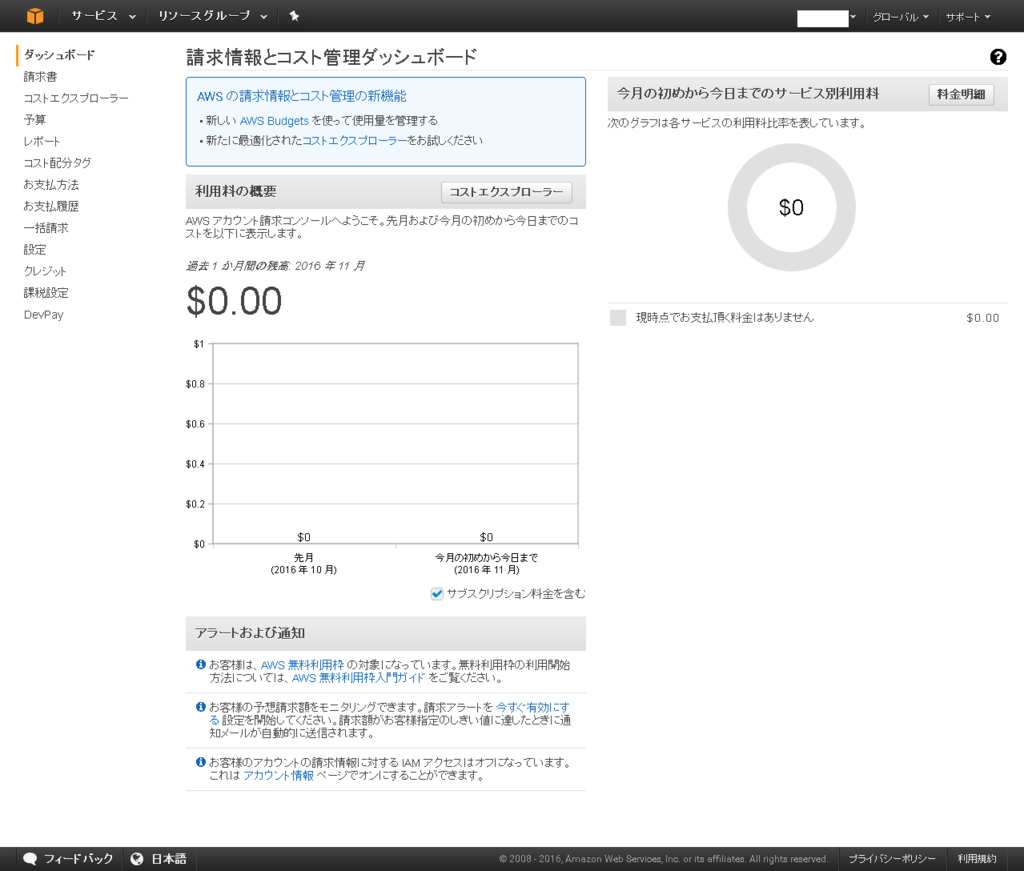The width and height of the screenshot is (1024, 871).
Task: Click the アラートおよび通知 section title
Action: 250,633
